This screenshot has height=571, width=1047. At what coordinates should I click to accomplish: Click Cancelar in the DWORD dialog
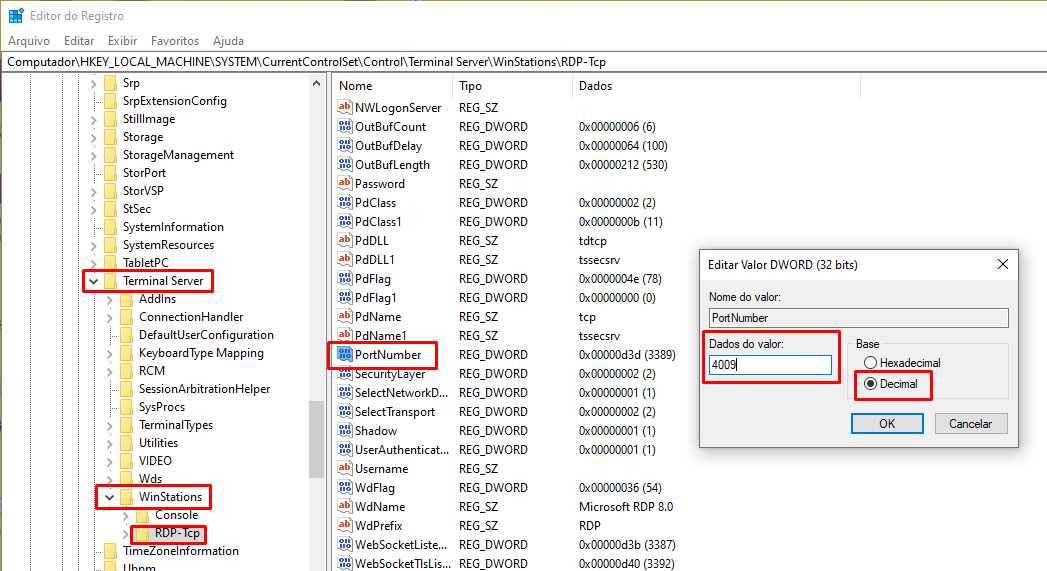tap(971, 423)
